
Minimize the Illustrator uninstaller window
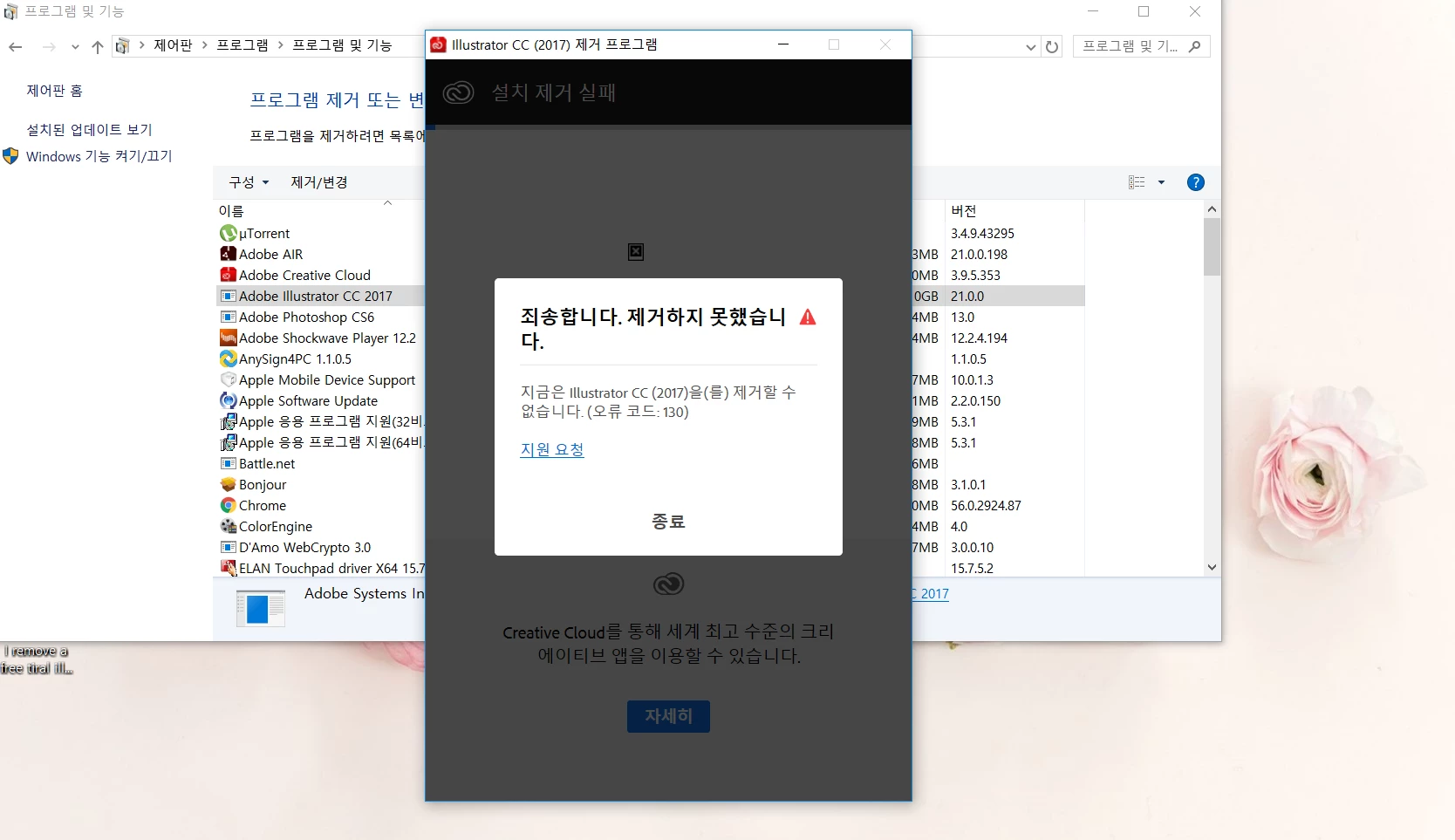(x=783, y=44)
